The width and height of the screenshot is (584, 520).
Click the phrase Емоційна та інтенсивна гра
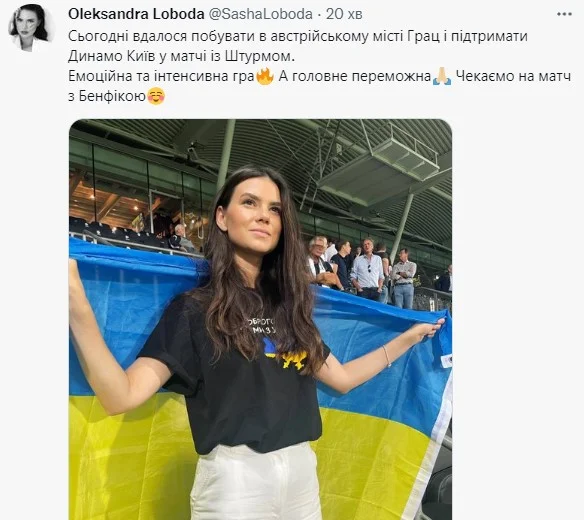click(161, 76)
